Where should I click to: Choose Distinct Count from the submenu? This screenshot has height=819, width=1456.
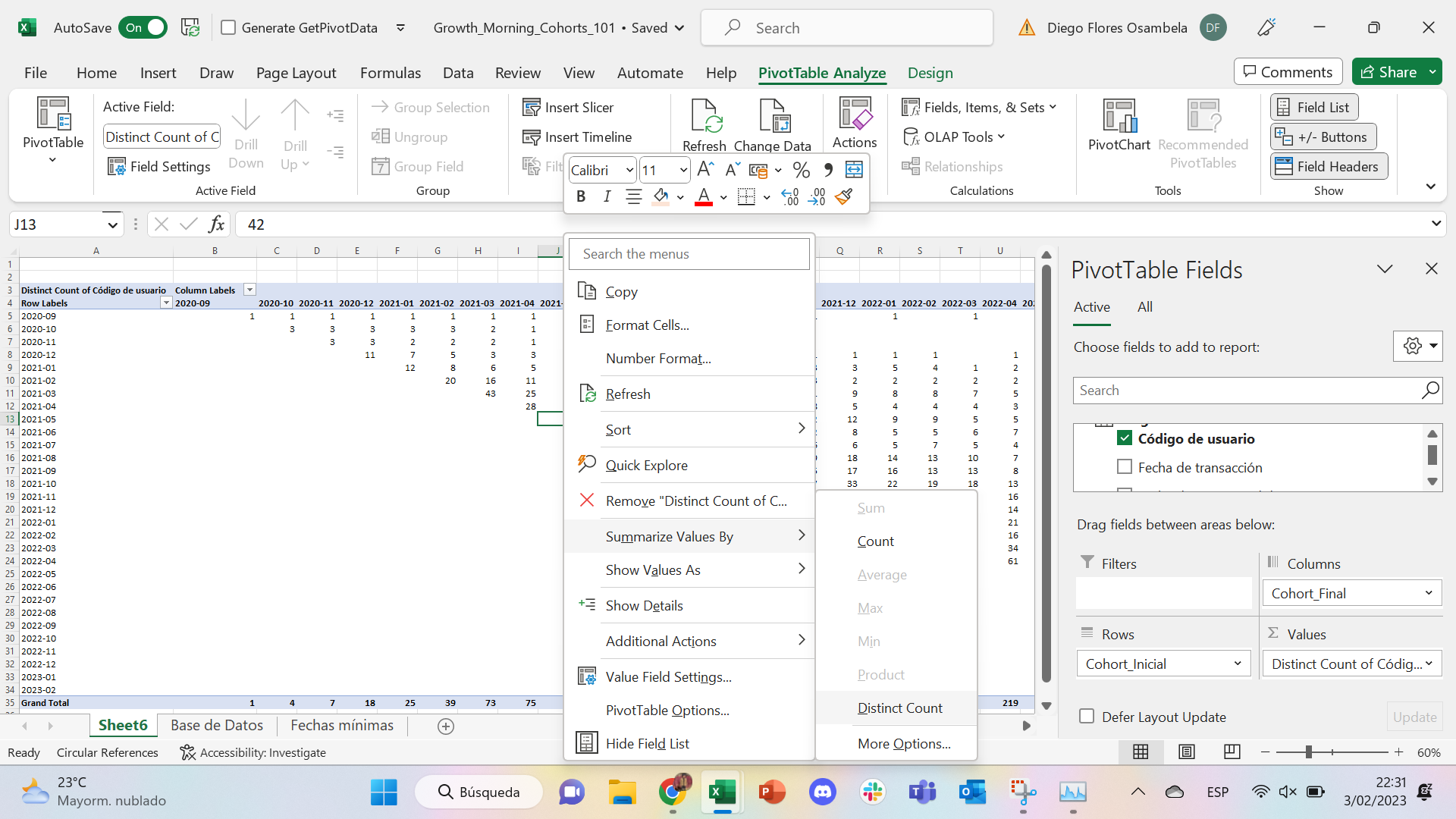pos(899,708)
